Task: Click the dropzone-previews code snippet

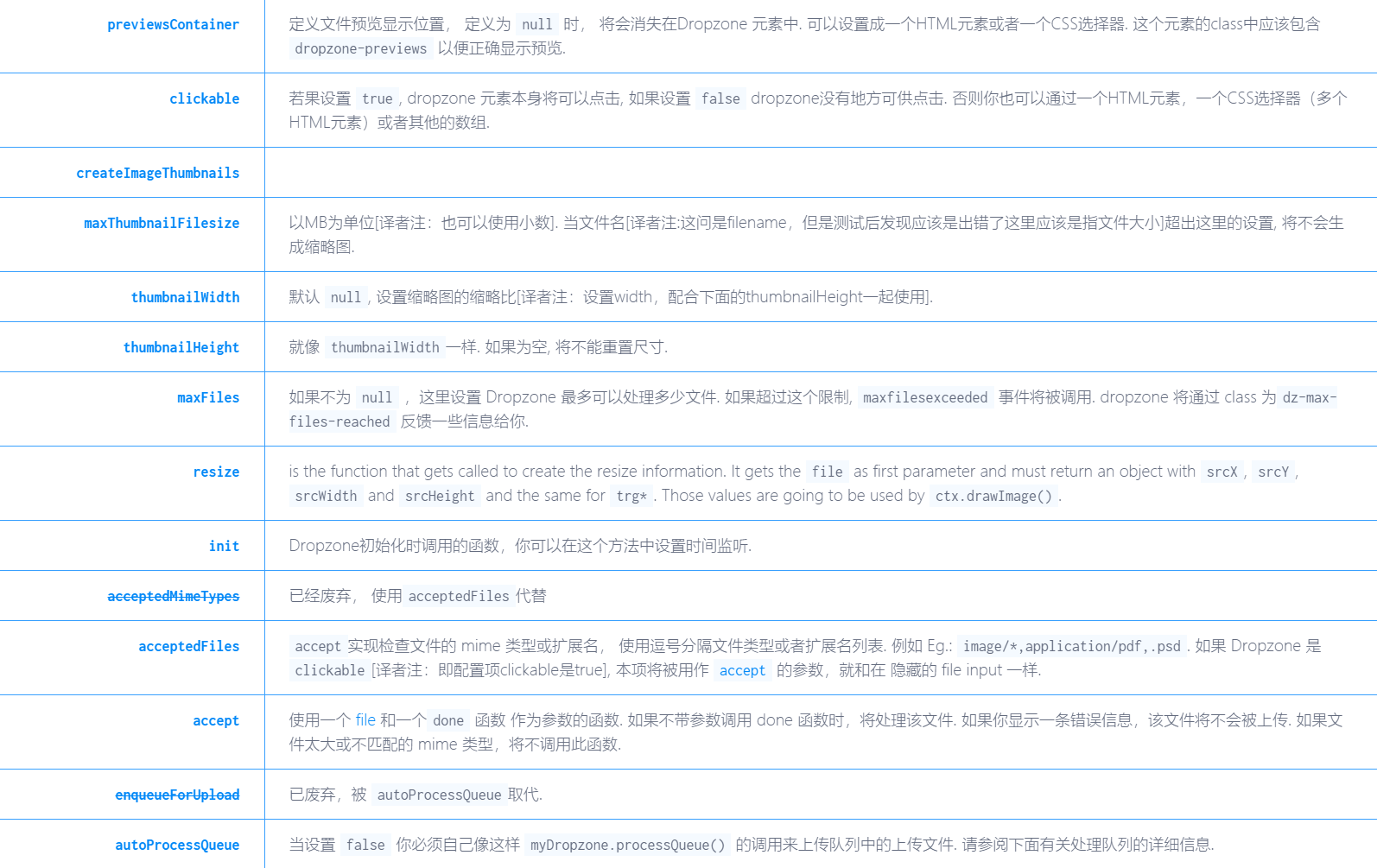Action: click(360, 49)
